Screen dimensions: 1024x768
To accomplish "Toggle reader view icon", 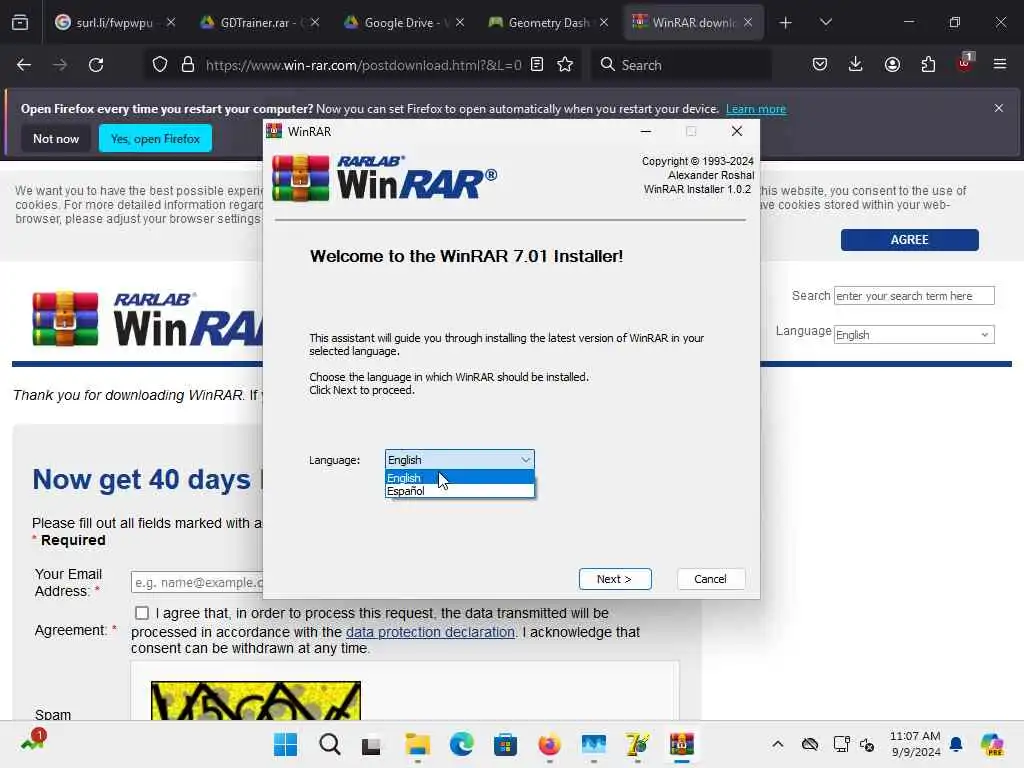I will pyautogui.click(x=537, y=65).
